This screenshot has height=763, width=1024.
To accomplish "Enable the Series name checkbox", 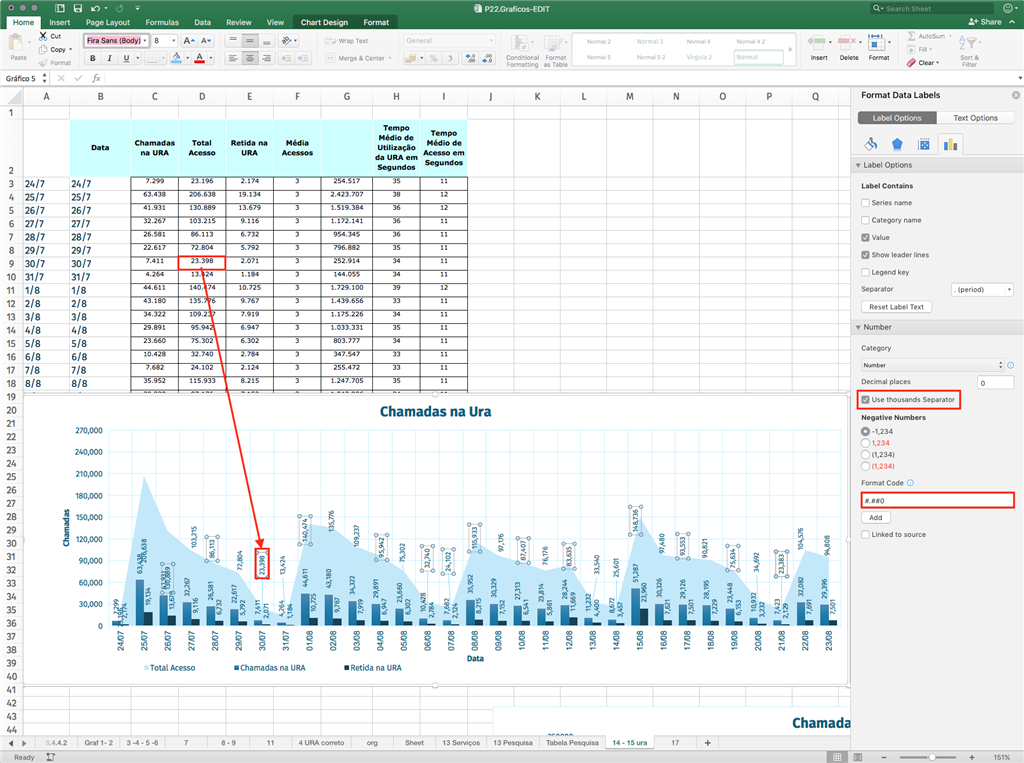I will (x=866, y=203).
